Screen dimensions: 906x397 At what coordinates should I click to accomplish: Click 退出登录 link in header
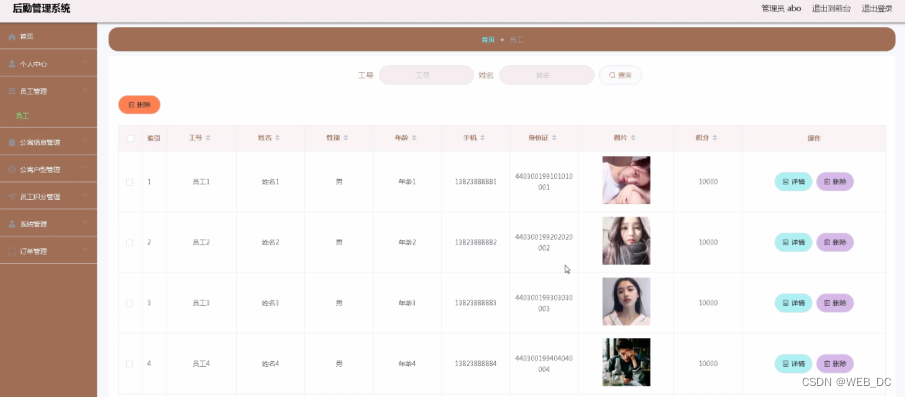[877, 9]
